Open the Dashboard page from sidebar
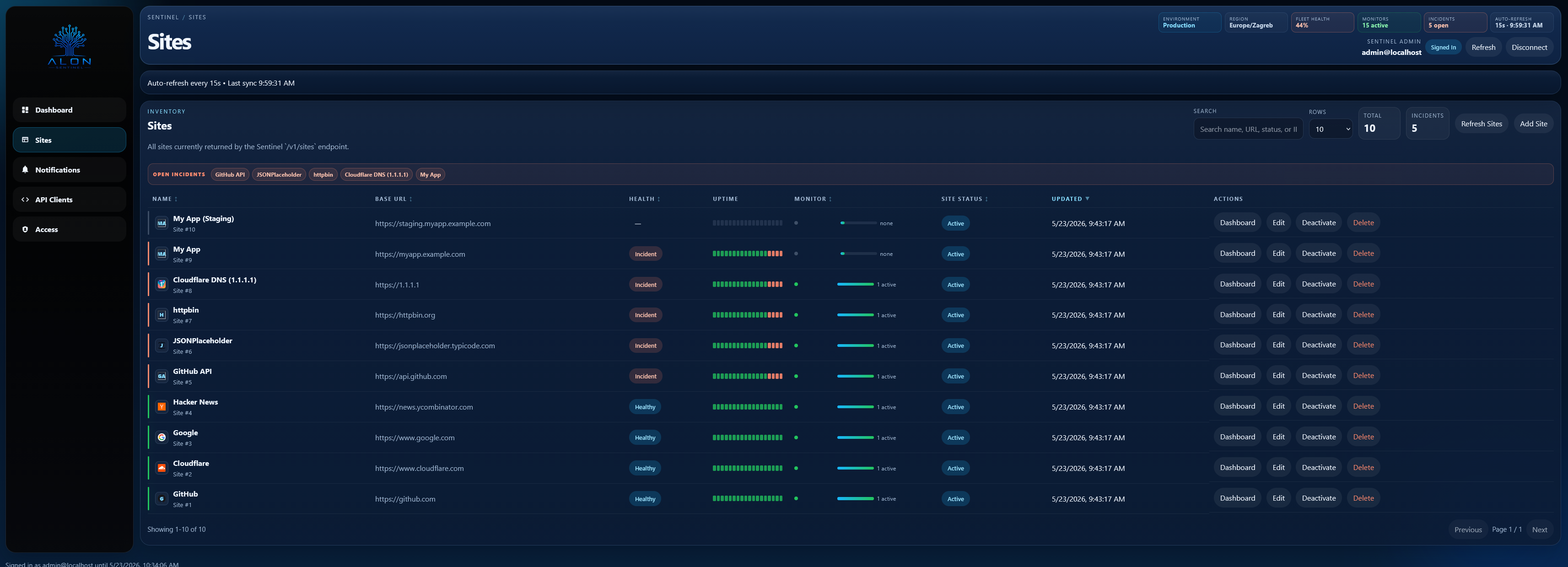This screenshot has width=1568, height=567. [x=70, y=110]
